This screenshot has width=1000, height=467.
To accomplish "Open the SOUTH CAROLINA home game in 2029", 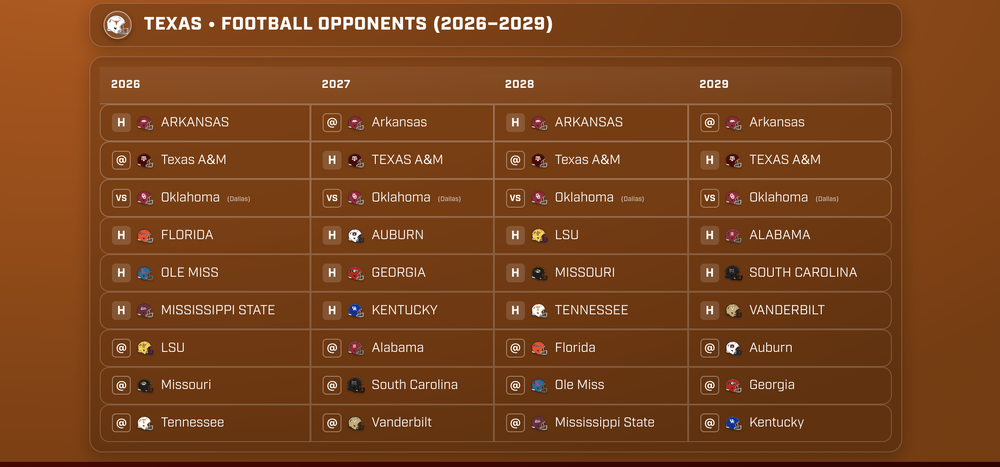I will pos(802,273).
